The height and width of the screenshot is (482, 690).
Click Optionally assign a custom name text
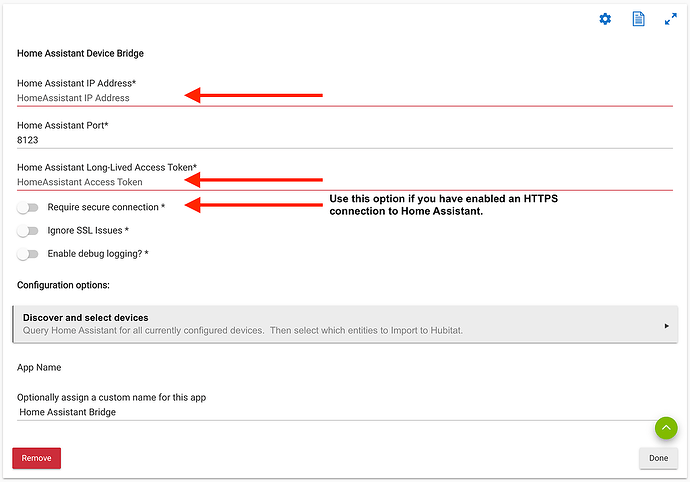111,397
